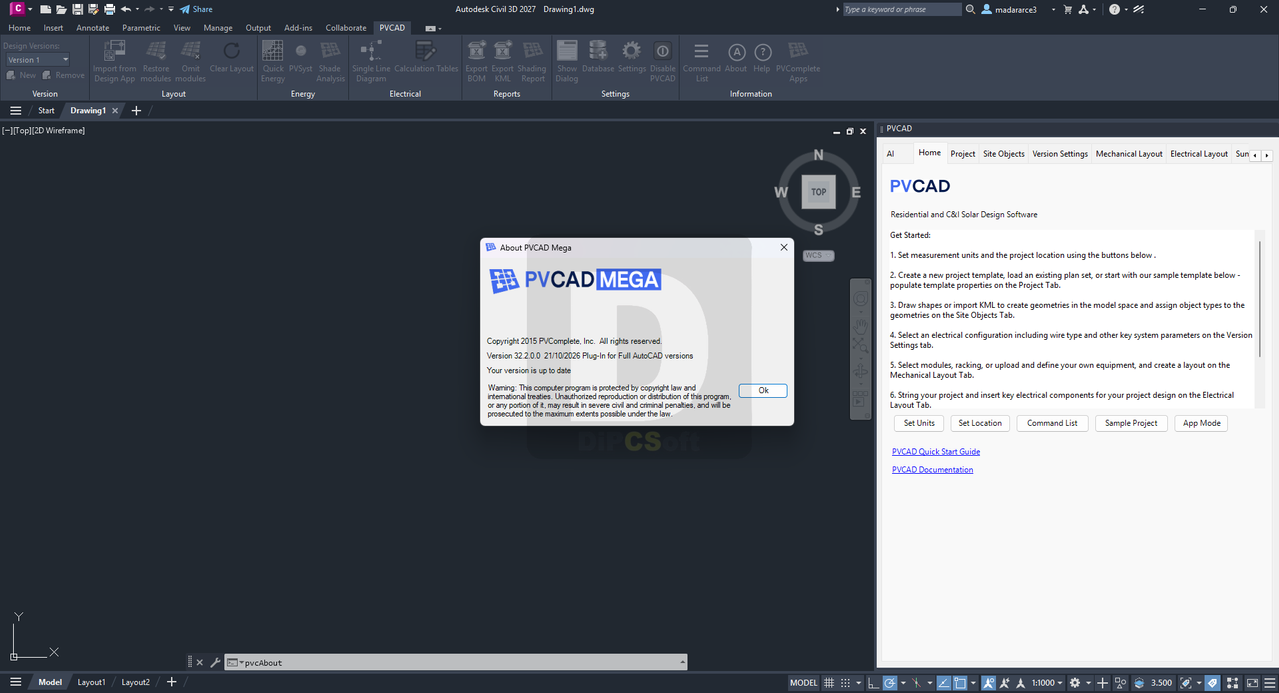Viewport: 1279px width, 693px height.
Task: Click Shade Analysis ribbon icon
Action: [330, 61]
